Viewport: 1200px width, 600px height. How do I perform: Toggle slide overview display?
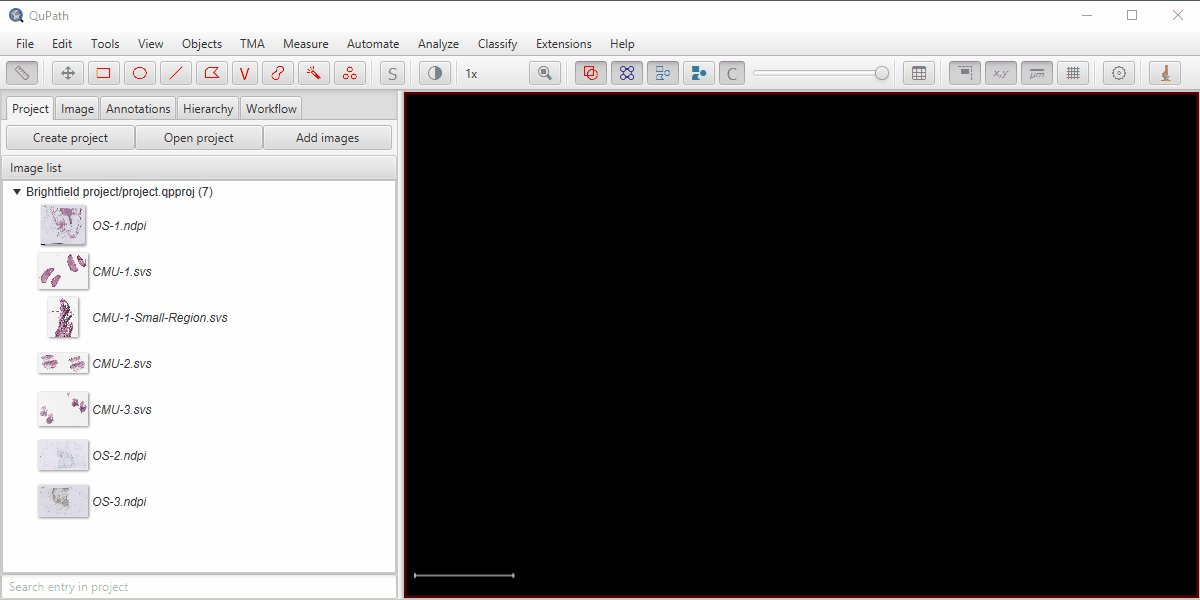[x=965, y=73]
